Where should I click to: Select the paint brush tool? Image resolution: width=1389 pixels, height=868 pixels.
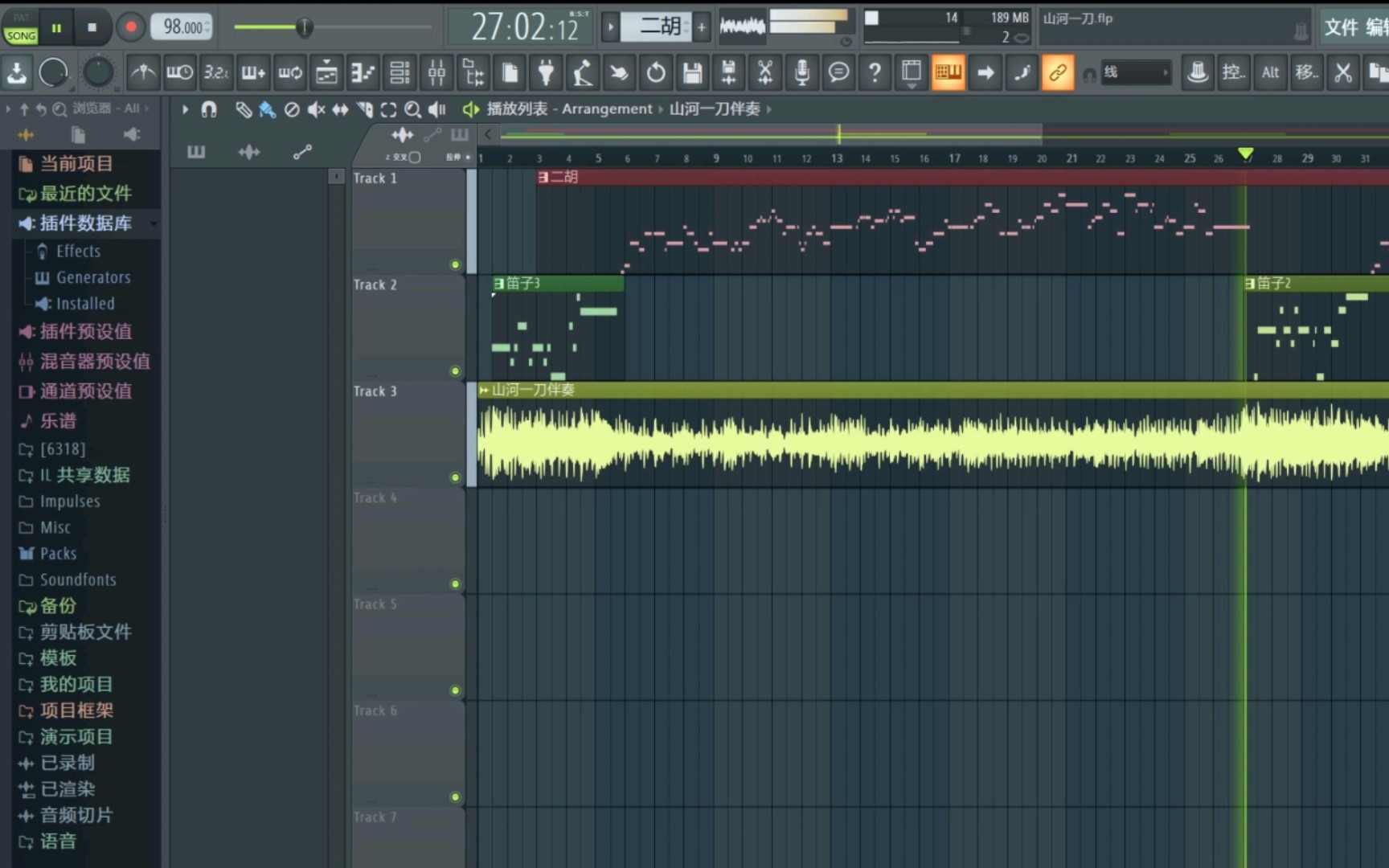267,109
